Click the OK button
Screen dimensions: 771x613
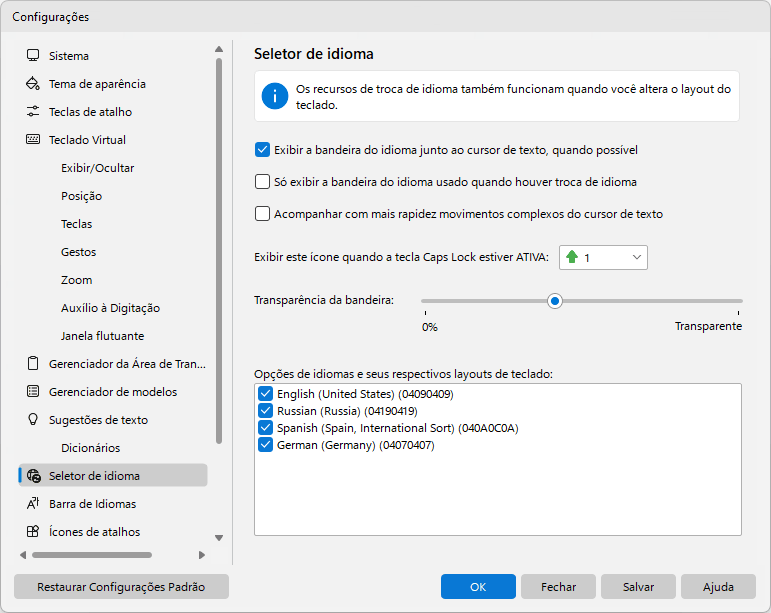[x=478, y=586]
